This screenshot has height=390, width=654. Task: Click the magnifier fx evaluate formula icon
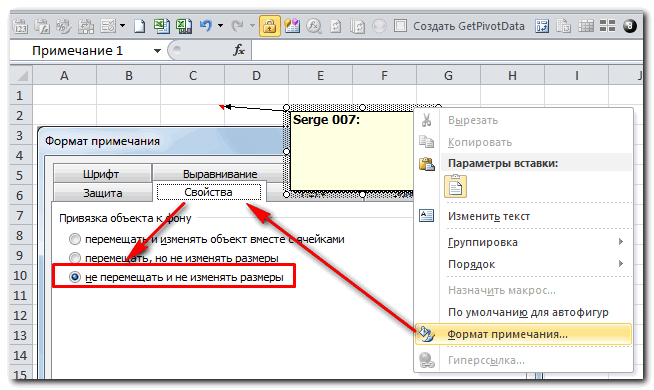click(314, 26)
